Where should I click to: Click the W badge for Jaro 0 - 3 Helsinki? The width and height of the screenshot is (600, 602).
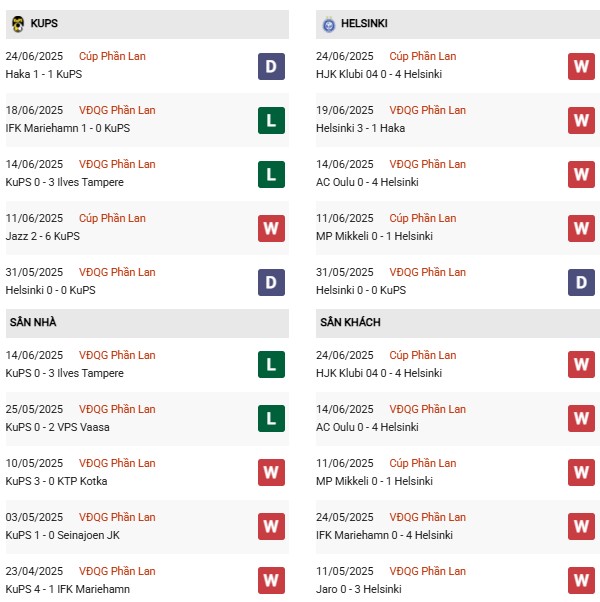tap(581, 580)
